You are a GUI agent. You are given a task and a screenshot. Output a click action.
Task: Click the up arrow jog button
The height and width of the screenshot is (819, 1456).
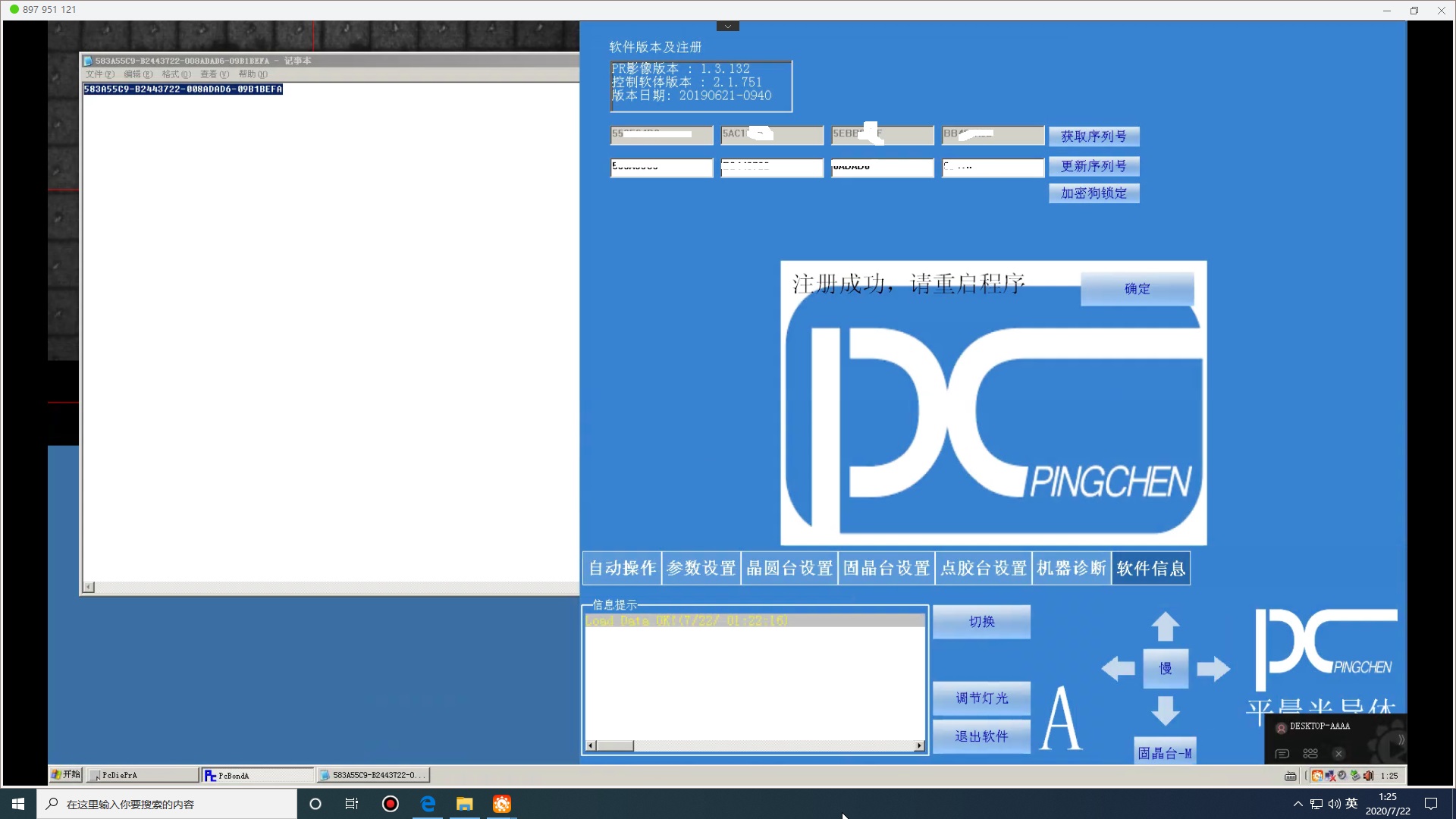1166,626
